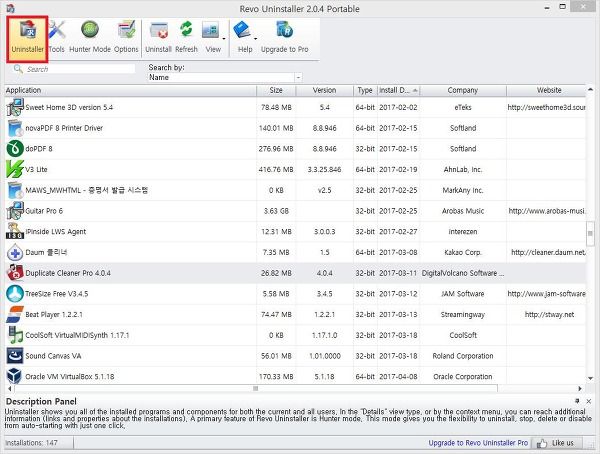Open the stway.net website link
The width and height of the screenshot is (600, 454).
pos(549,314)
